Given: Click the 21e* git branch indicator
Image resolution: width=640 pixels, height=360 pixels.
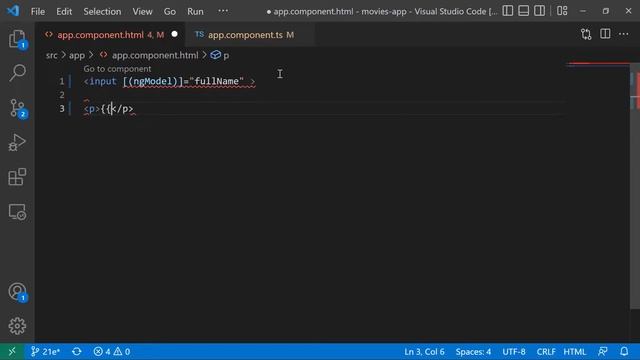Looking at the screenshot, I should (x=46, y=351).
